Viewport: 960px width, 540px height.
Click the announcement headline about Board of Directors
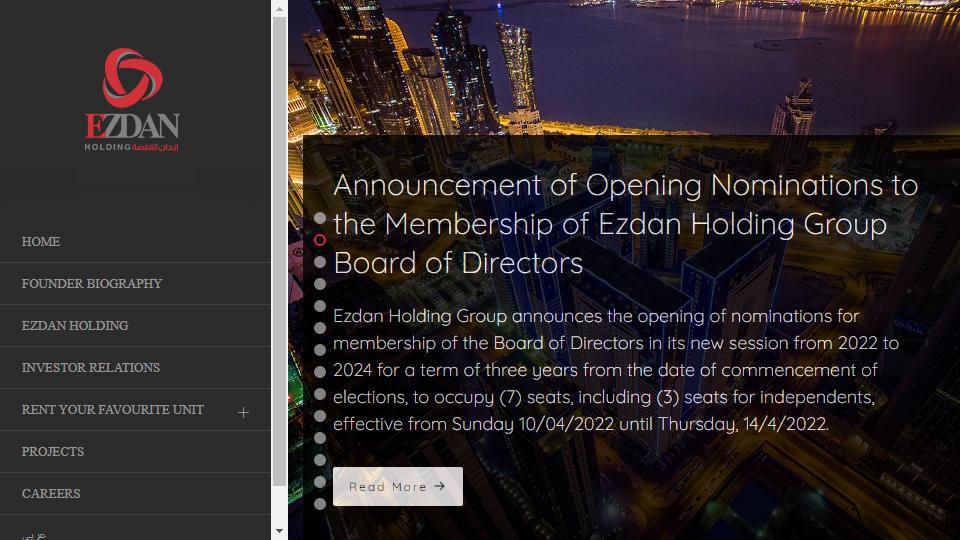coord(626,224)
